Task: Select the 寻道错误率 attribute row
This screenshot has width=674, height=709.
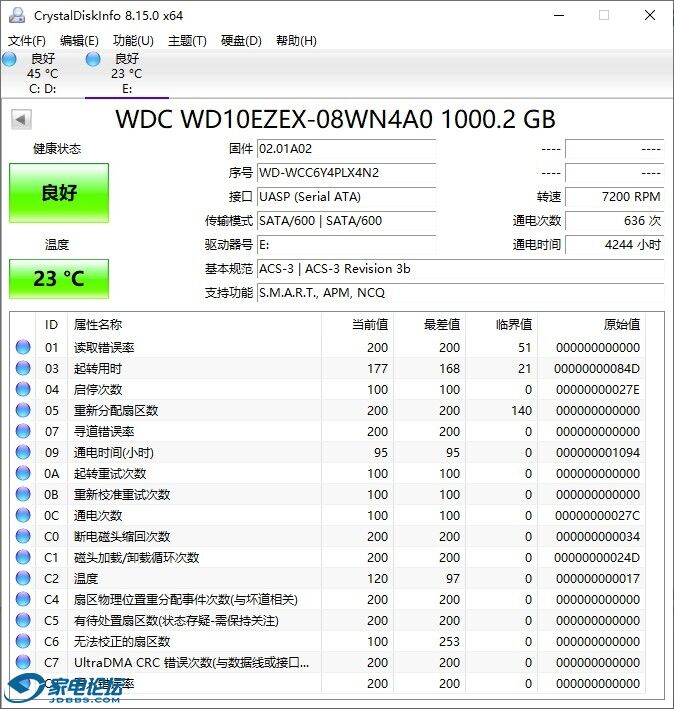Action: (328, 431)
